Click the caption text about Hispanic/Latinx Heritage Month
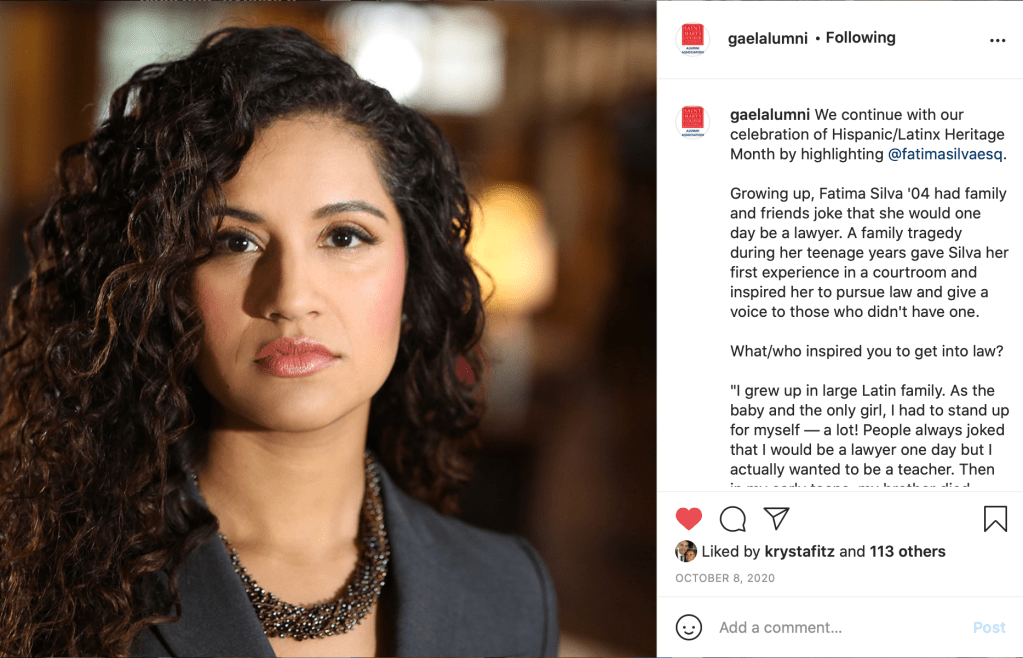Screen dimensions: 1023x658 tap(869, 134)
